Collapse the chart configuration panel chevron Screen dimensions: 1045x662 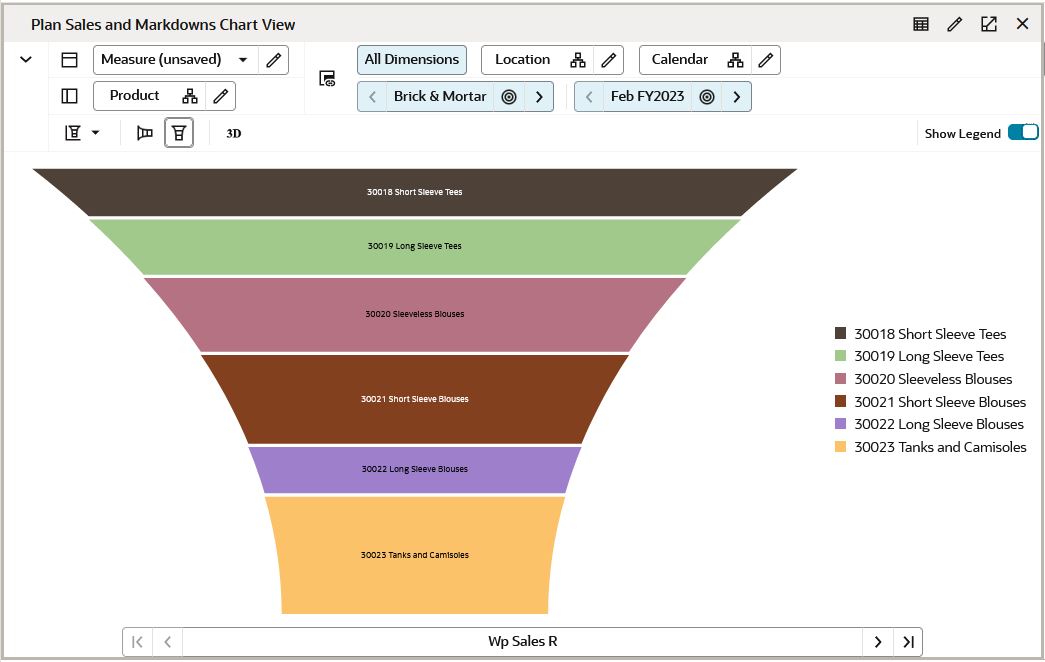click(25, 59)
